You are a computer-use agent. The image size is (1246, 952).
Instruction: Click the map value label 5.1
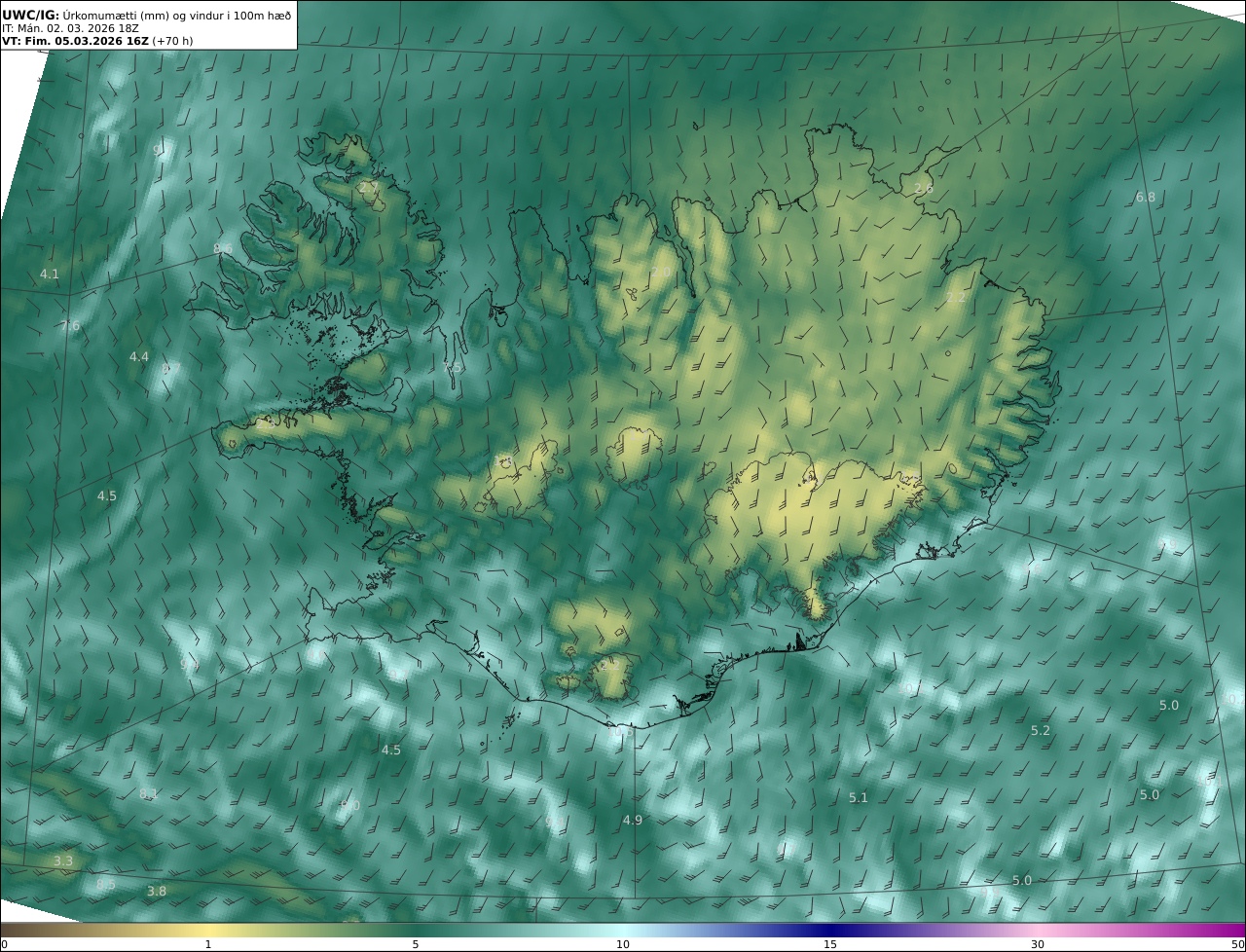[858, 798]
